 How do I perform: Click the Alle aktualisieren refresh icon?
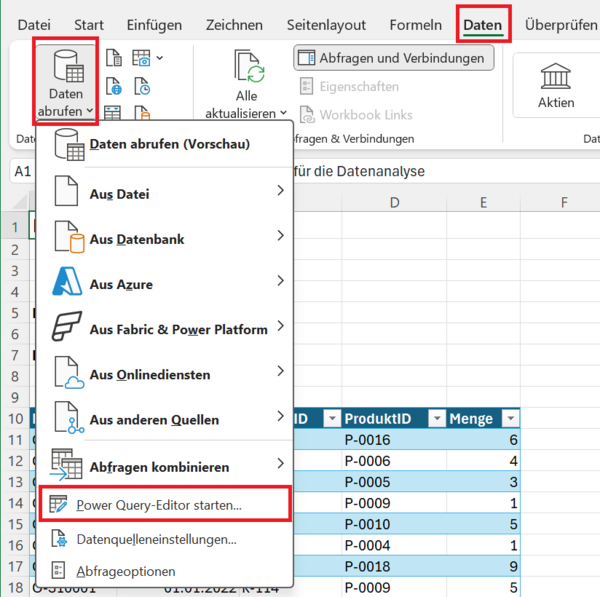[247, 67]
